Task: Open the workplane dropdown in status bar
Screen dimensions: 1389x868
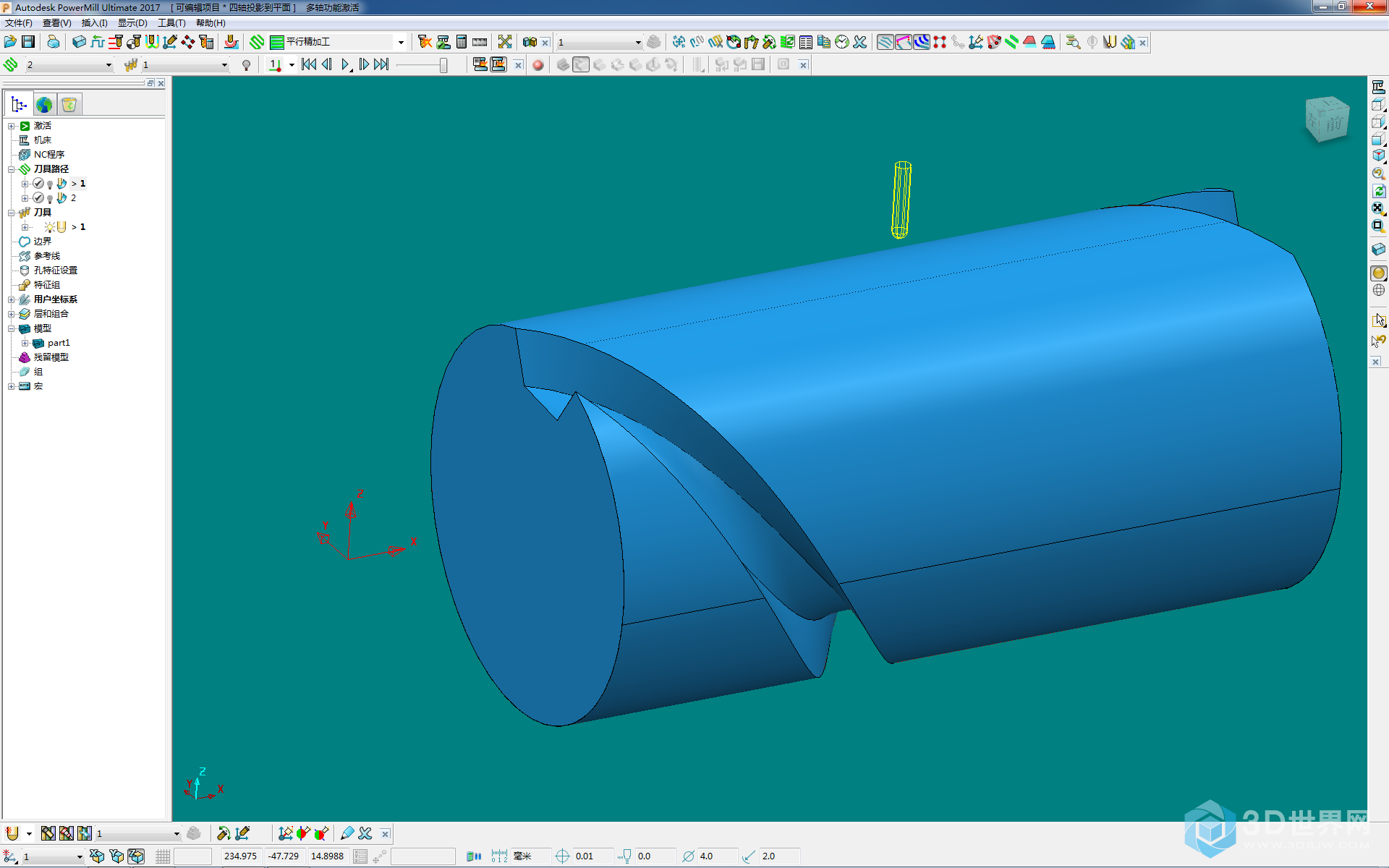Action: (80, 857)
